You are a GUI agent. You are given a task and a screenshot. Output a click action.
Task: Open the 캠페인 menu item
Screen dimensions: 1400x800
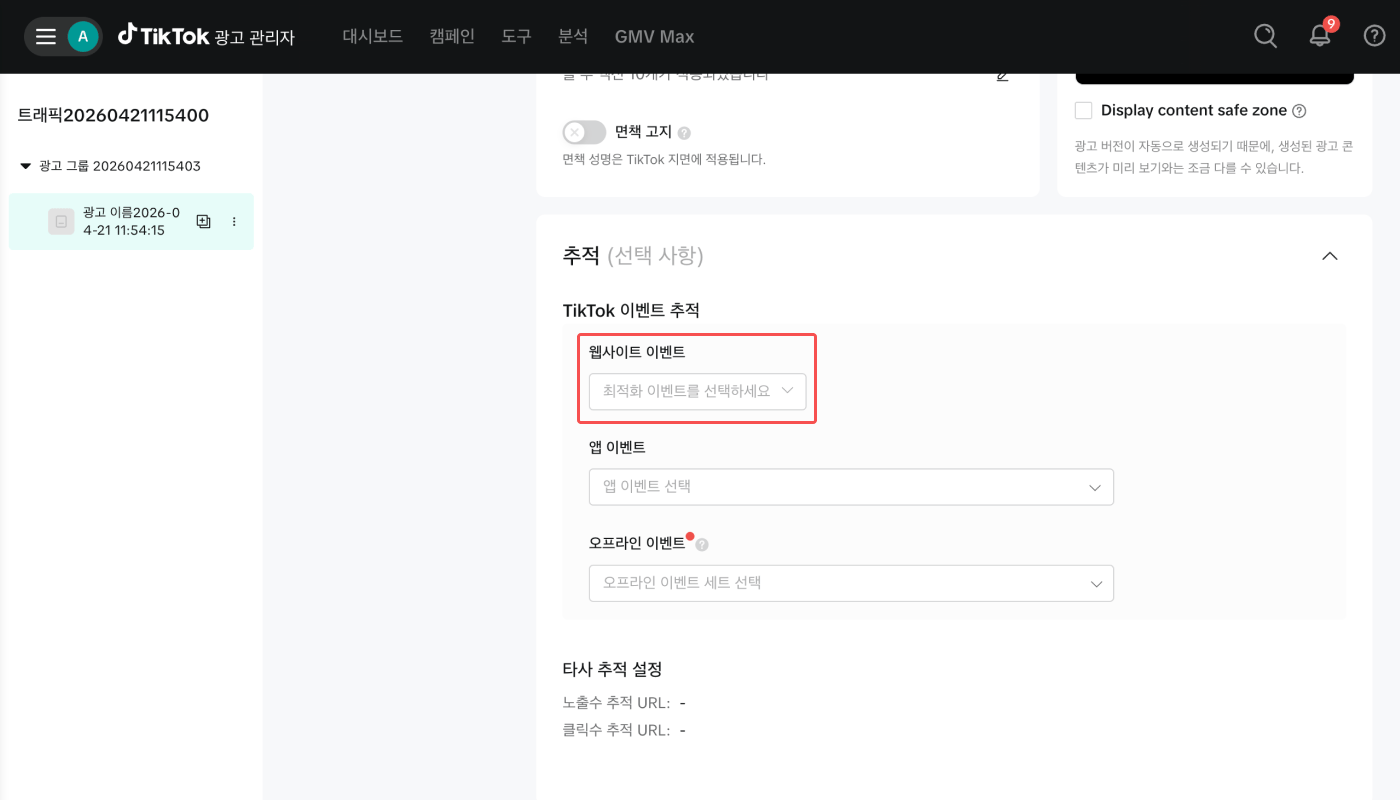click(x=452, y=37)
